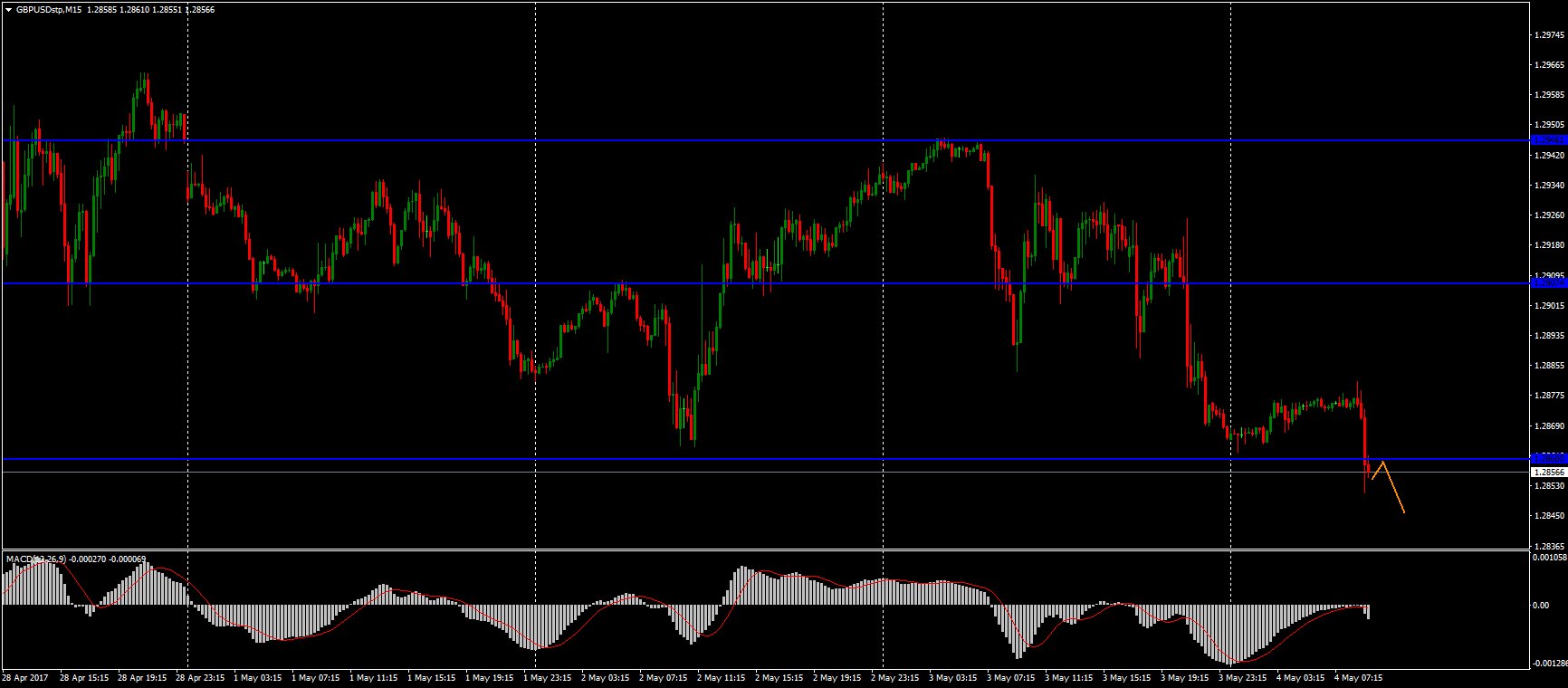Click the 1 May 11:15 time label
This screenshot has height=688, width=1568.
pos(373,677)
